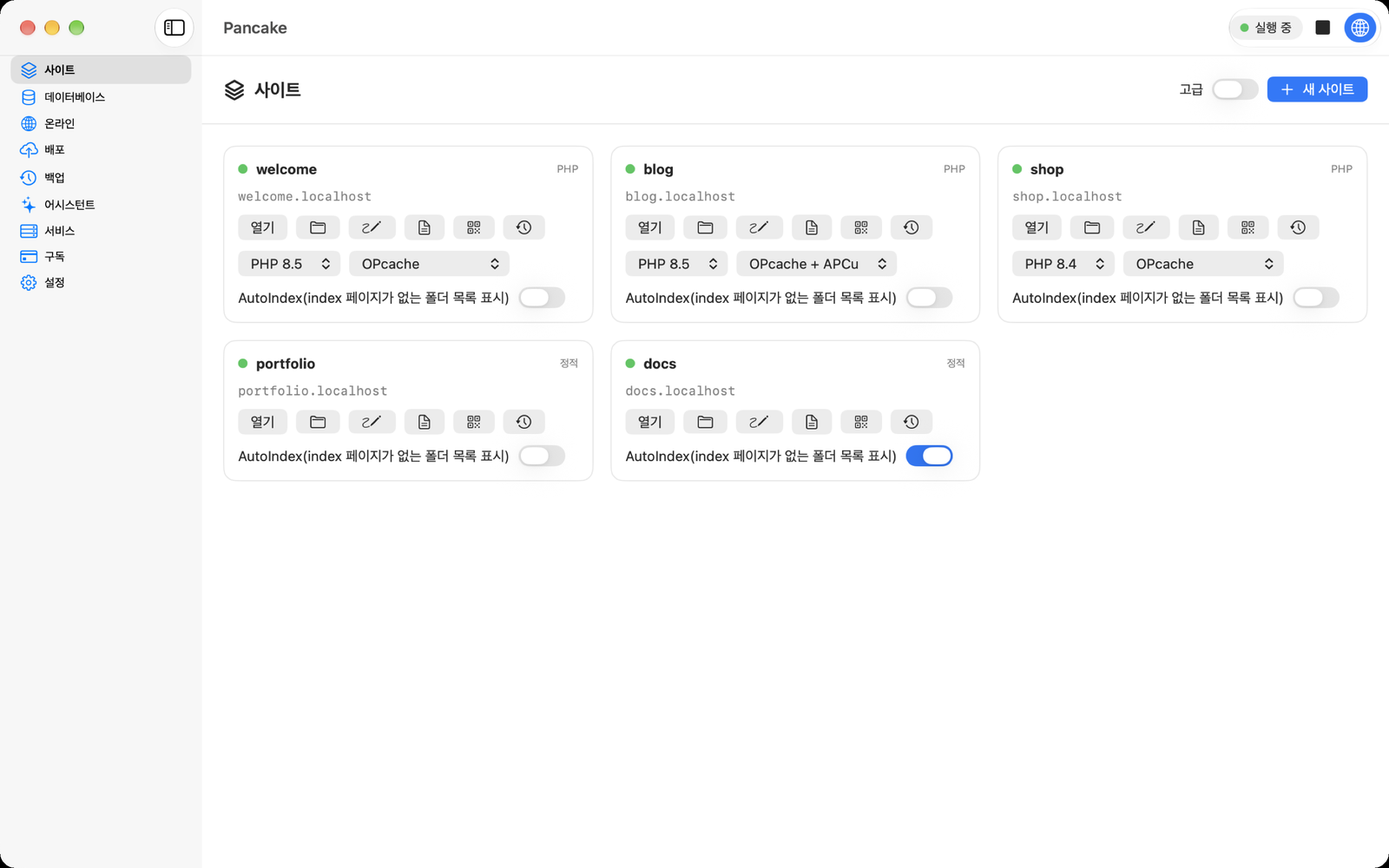Open history for shop site

click(x=1299, y=227)
